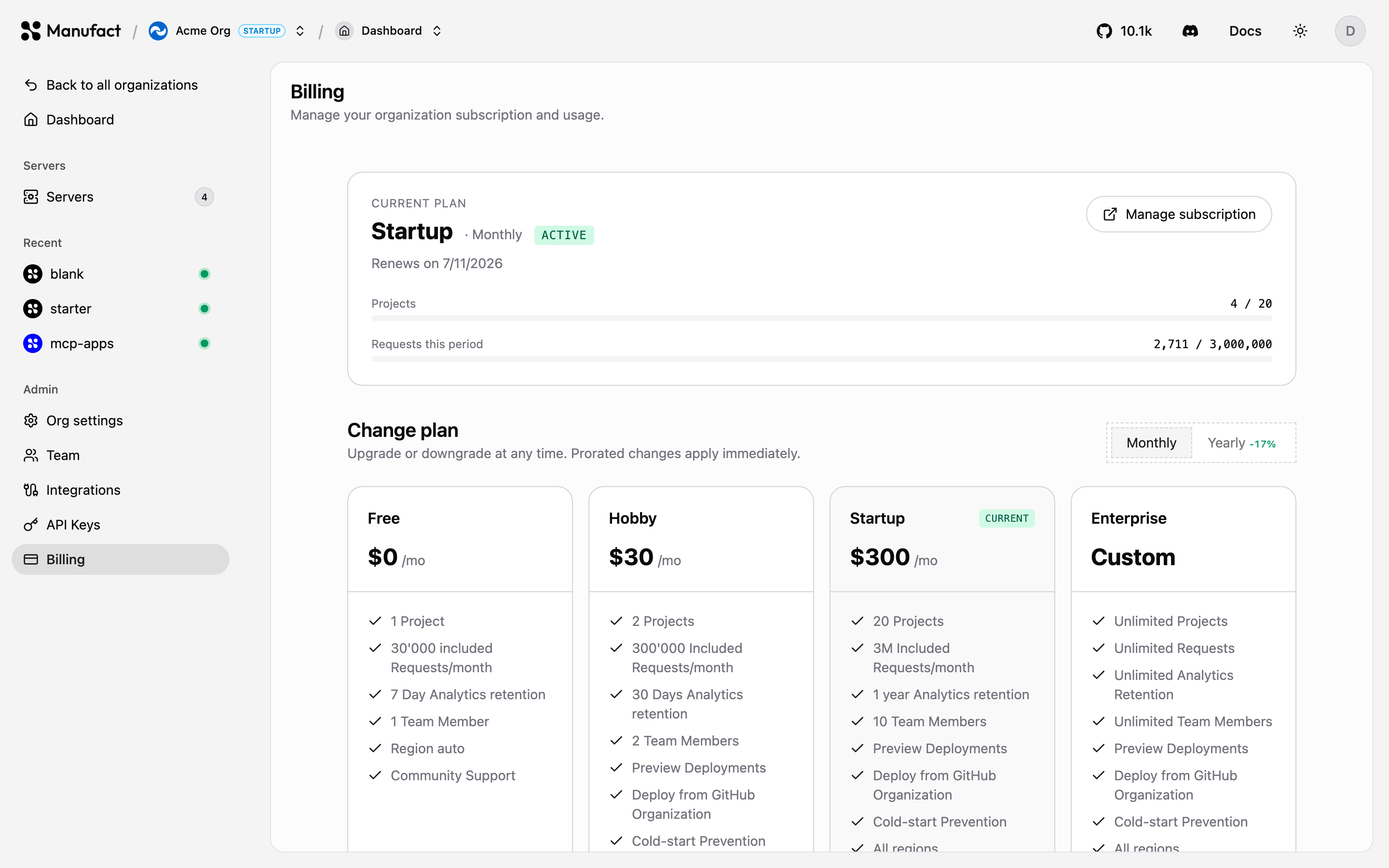This screenshot has width=1389, height=868.
Task: Click the $300 /mo Startup price
Action: [x=894, y=557]
